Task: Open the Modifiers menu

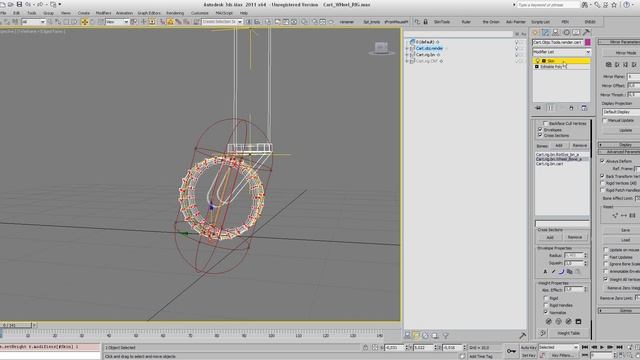Action: 103,13
